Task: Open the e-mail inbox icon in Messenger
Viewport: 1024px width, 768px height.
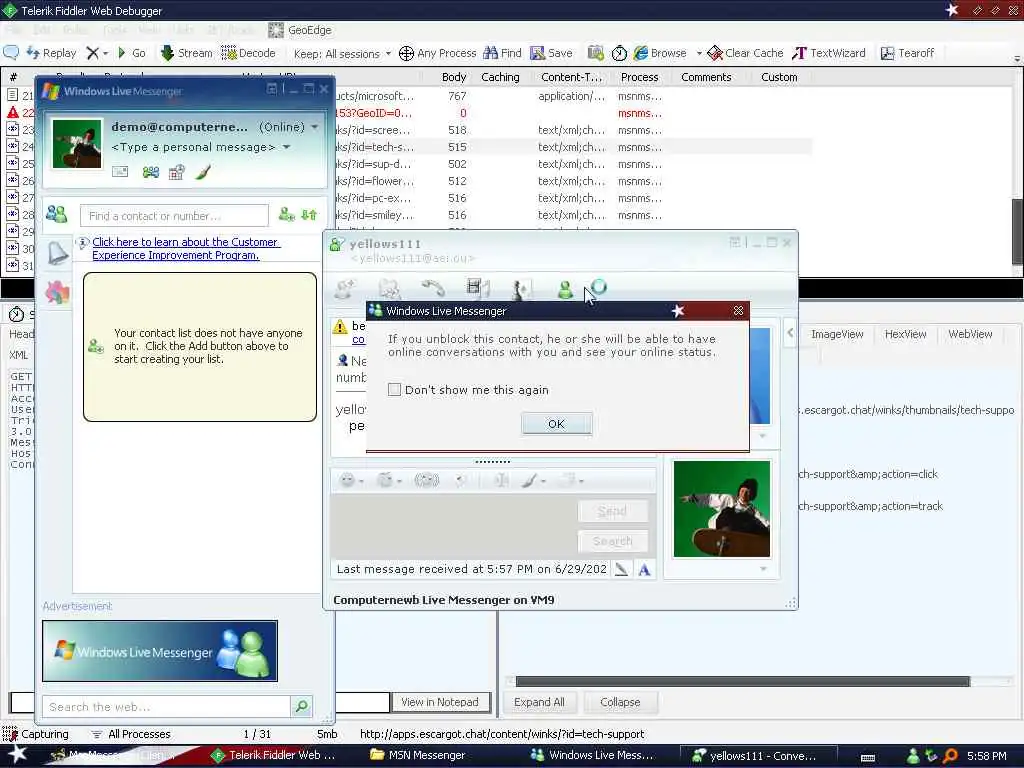Action: click(120, 172)
